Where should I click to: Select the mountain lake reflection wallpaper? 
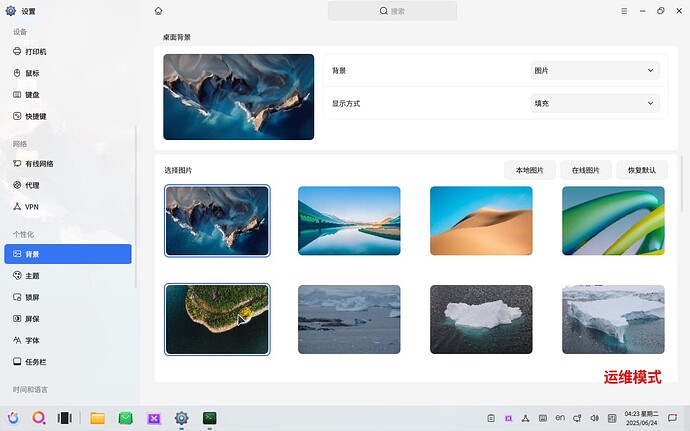click(x=349, y=221)
